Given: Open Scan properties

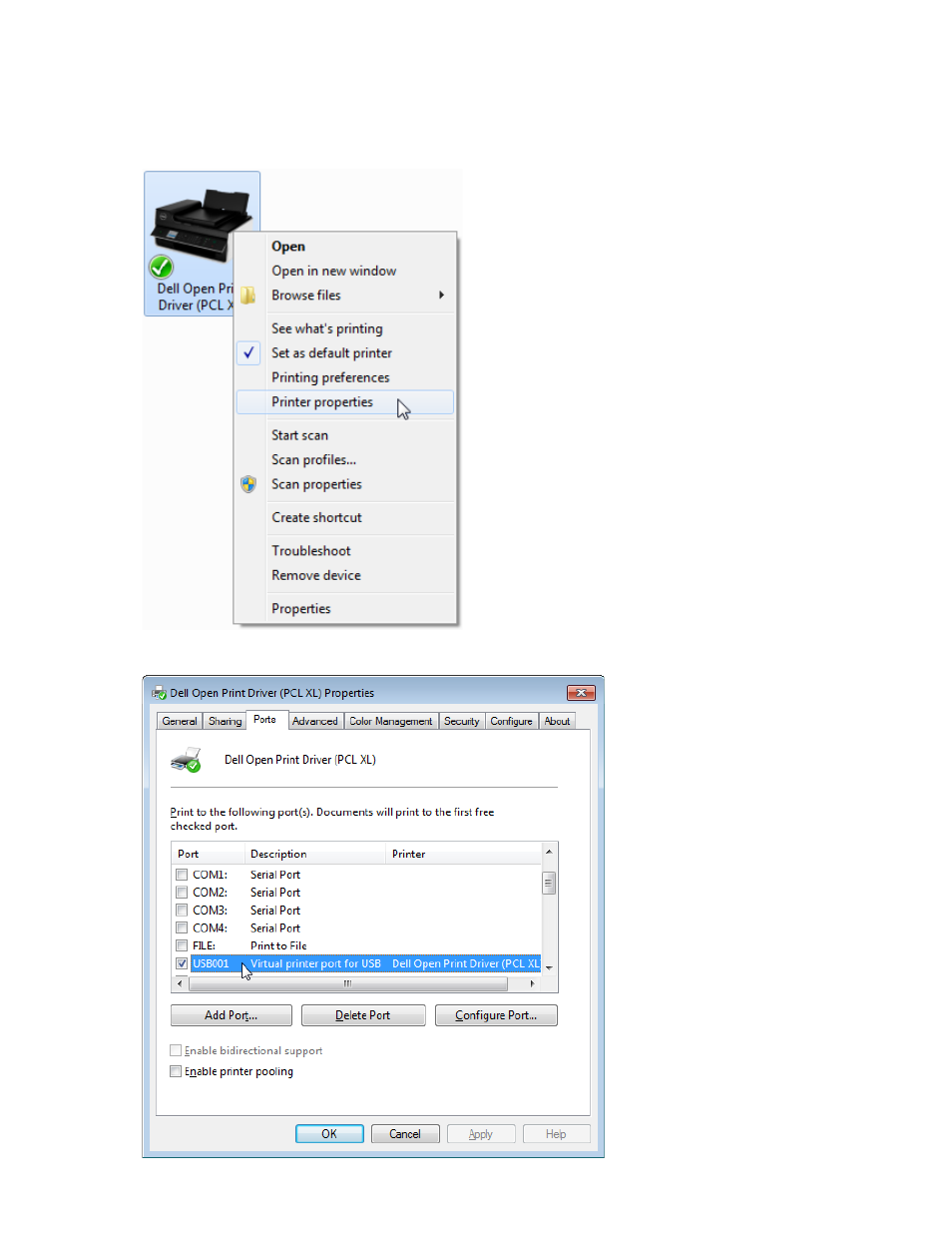Looking at the screenshot, I should (316, 484).
